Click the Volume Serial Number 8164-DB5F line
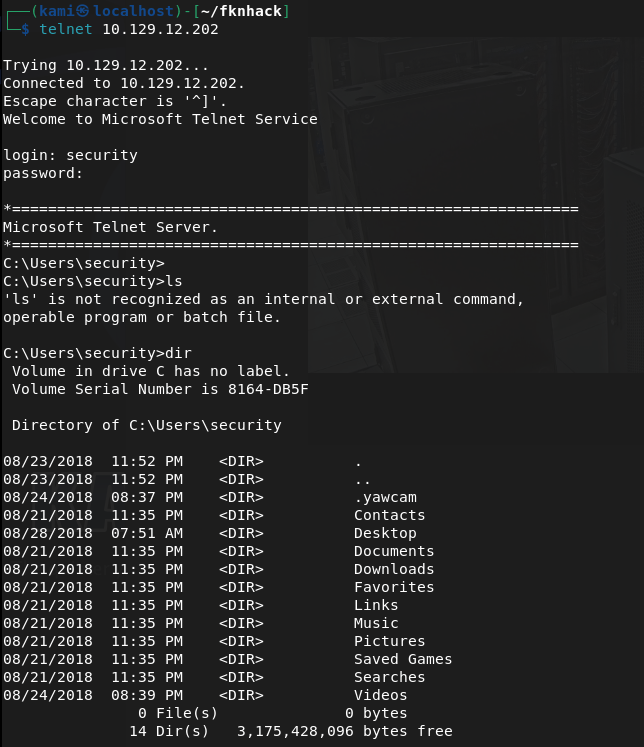The image size is (644, 747). [x=160, y=389]
